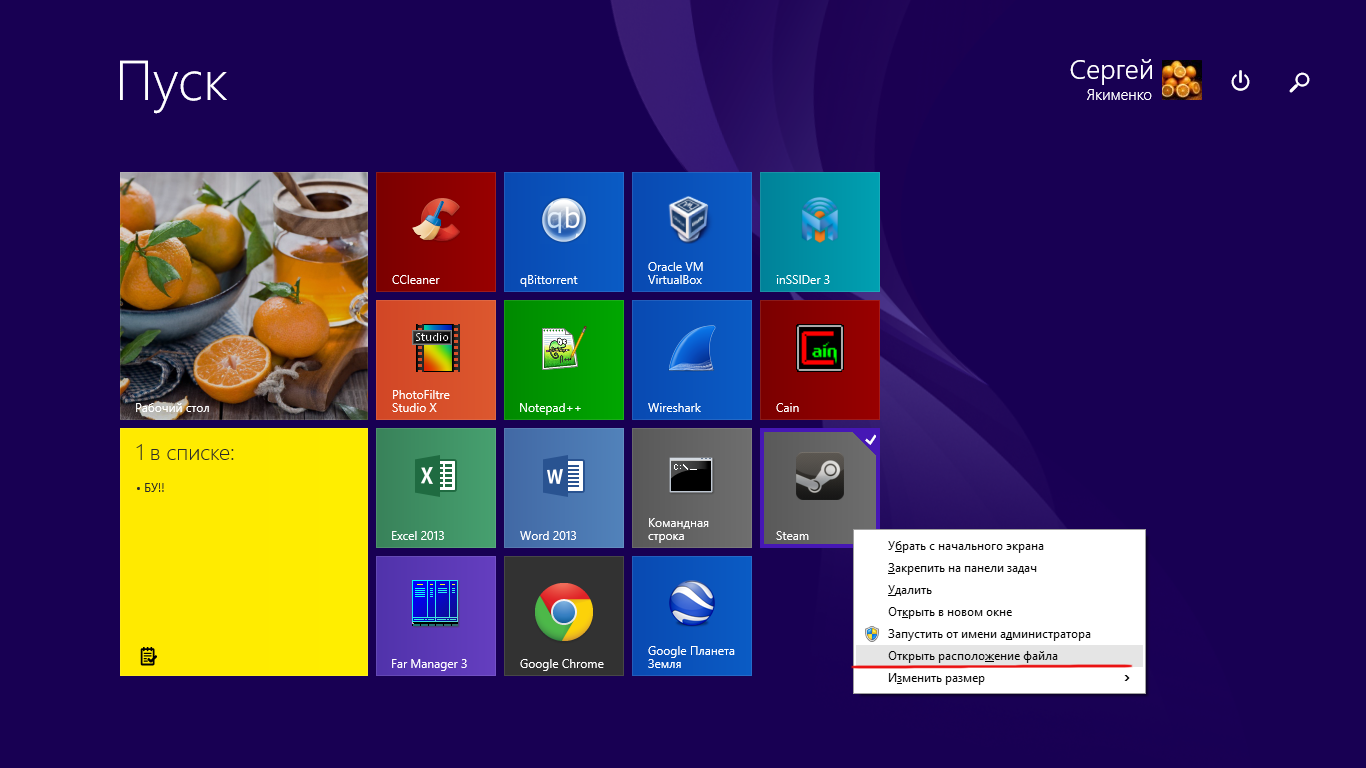The width and height of the screenshot is (1366, 768).
Task: Click the user name 'Сергей Якименко'
Action: tap(1111, 79)
